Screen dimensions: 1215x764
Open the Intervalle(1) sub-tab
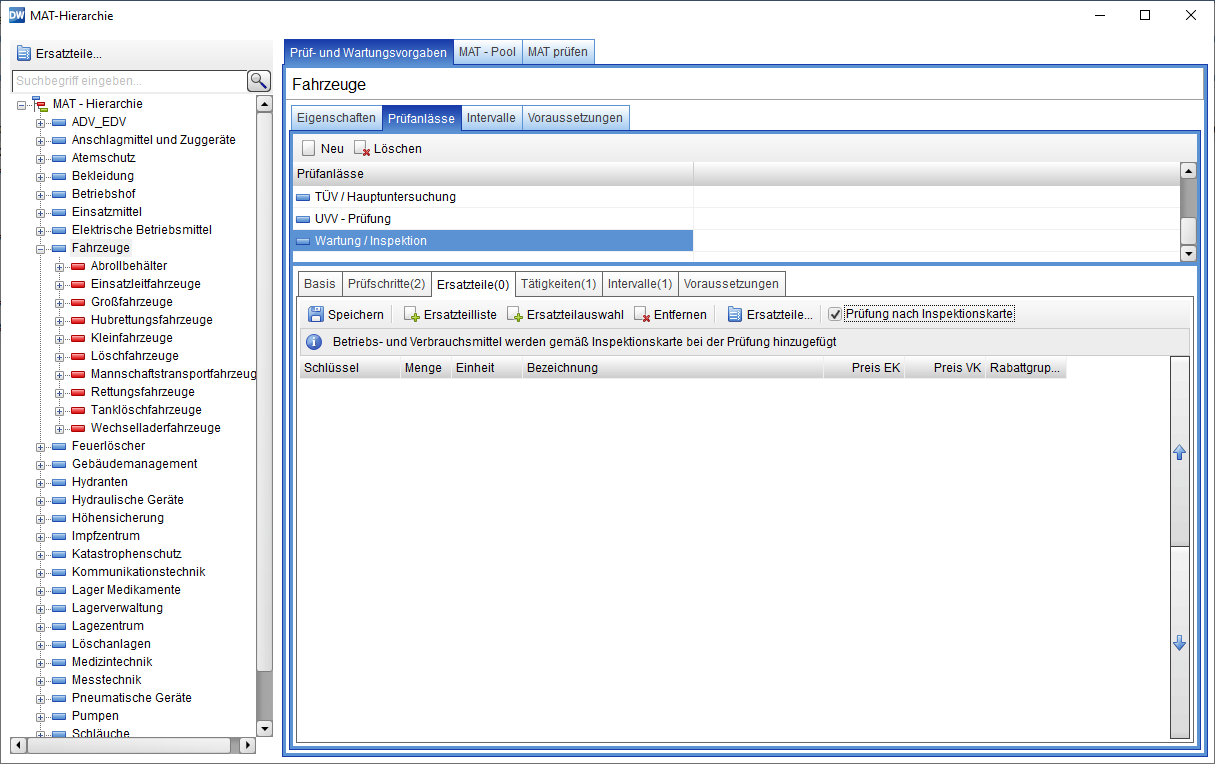click(639, 284)
